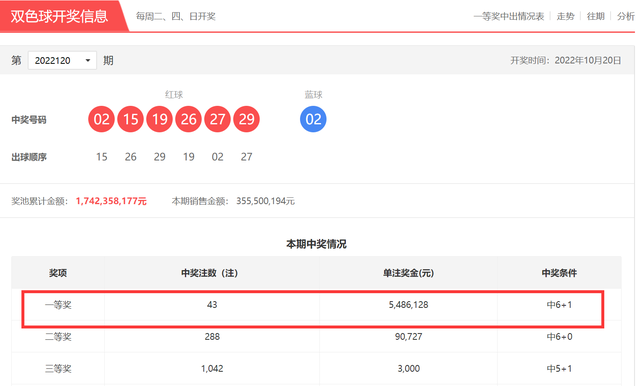Screen dimensions: 640x386
Task: Click the dropdown arrow beside 2022120
Action: click(x=88, y=60)
